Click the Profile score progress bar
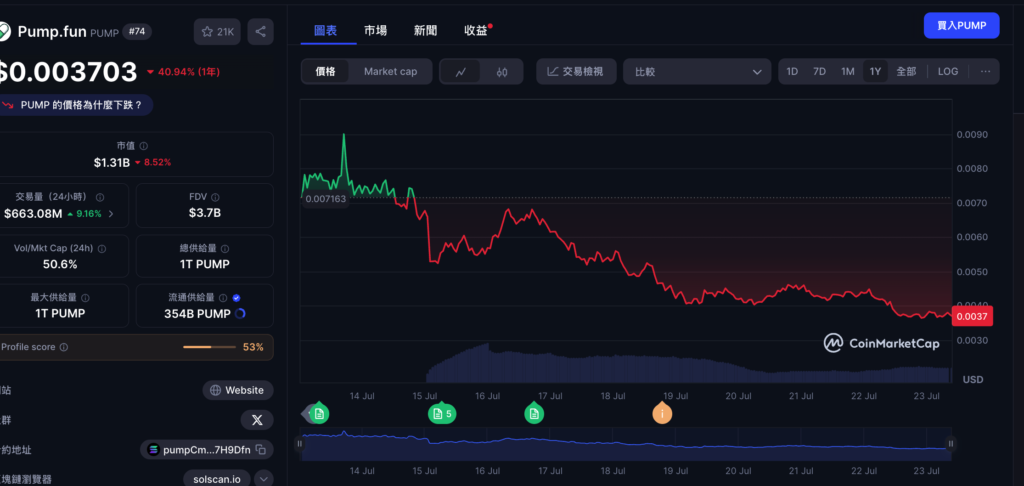Screen dimensions: 1024x486 pos(209,347)
